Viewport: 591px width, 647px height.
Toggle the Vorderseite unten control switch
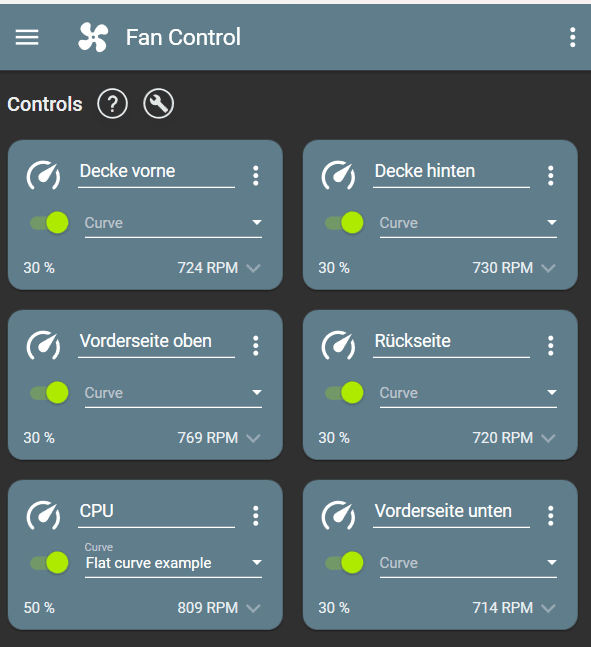344,563
